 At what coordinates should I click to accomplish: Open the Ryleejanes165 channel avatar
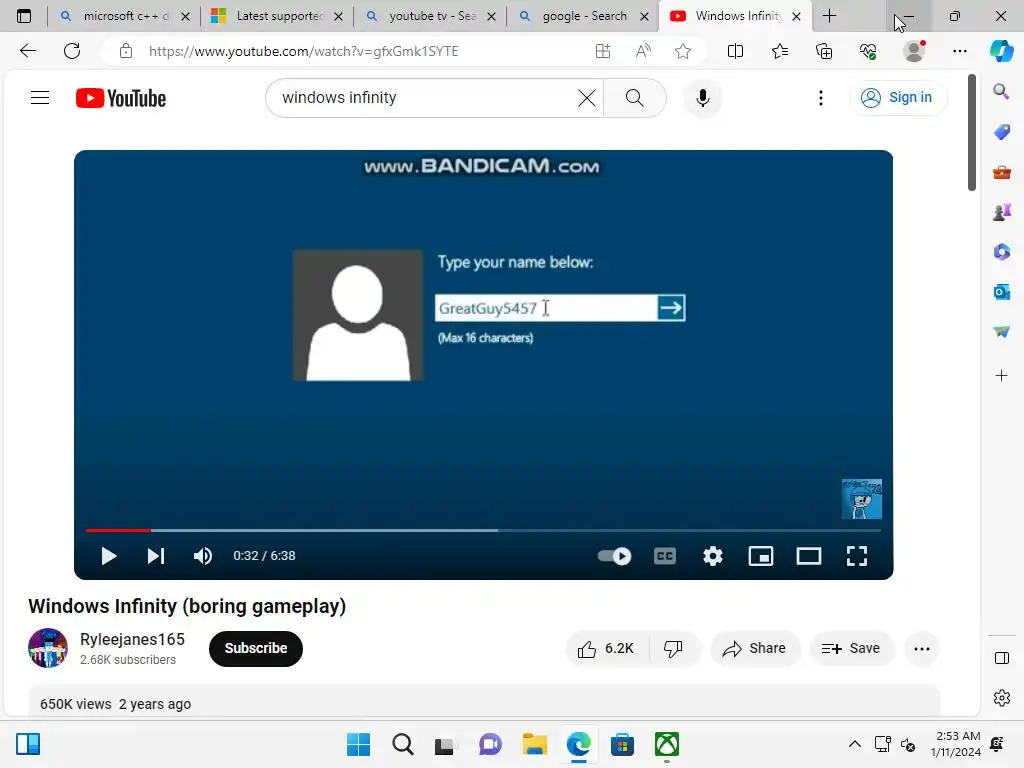point(48,648)
